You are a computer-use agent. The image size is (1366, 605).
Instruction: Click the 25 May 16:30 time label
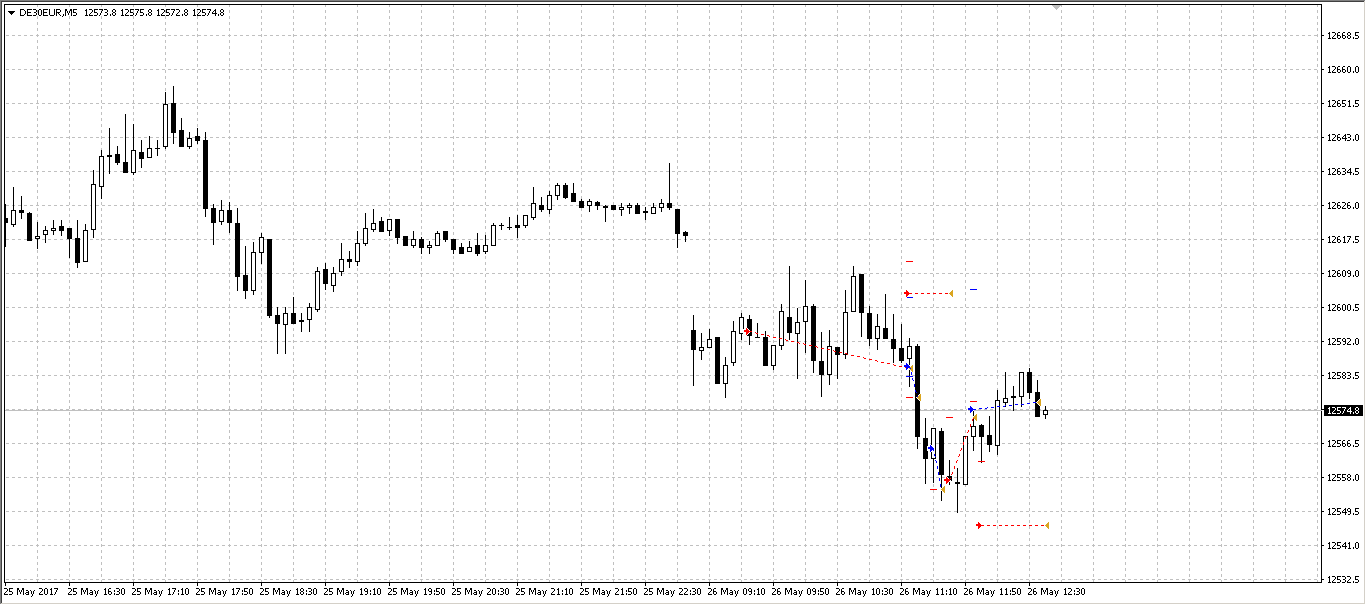pyautogui.click(x=98, y=592)
